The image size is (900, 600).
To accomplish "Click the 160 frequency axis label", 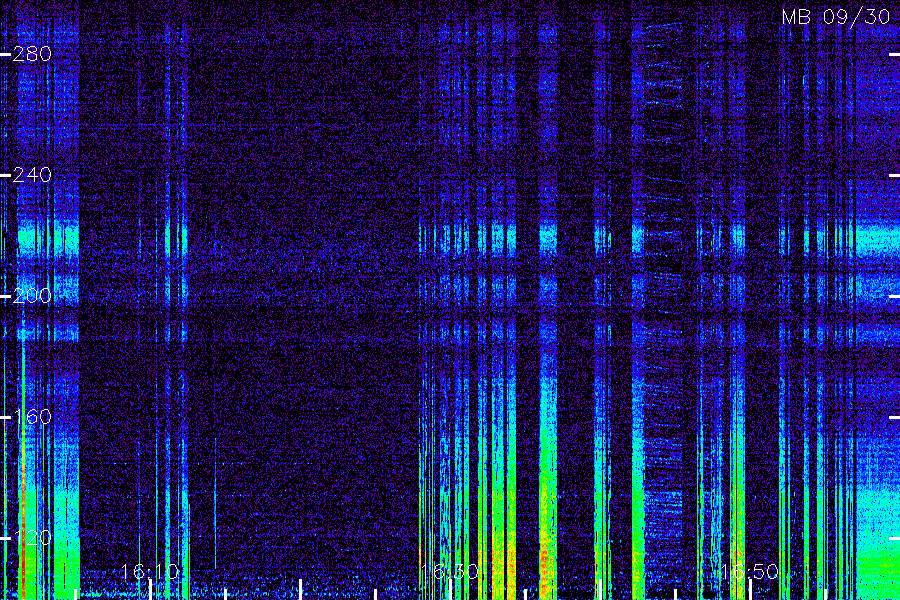I will pyautogui.click(x=32, y=417).
